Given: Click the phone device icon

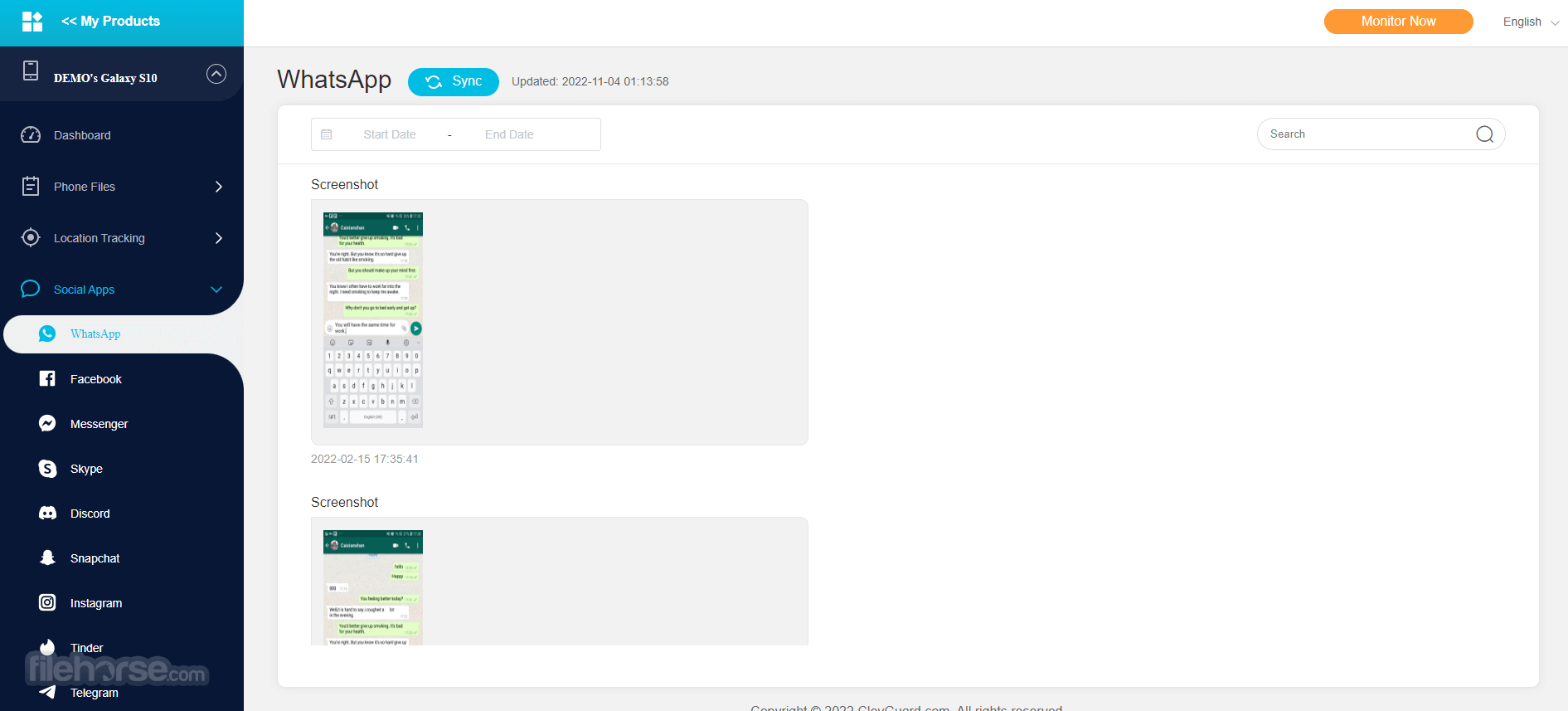Looking at the screenshot, I should pos(31,71).
